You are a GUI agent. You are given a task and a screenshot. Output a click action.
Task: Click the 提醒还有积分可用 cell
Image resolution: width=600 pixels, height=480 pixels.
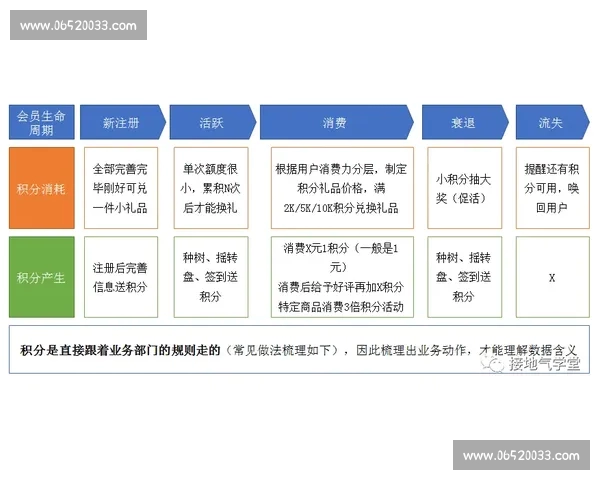pyautogui.click(x=553, y=188)
